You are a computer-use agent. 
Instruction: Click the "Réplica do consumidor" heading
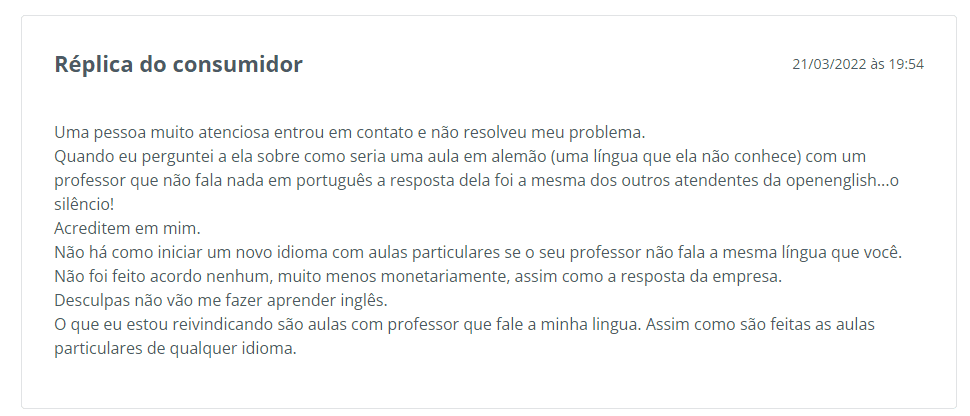(x=178, y=65)
